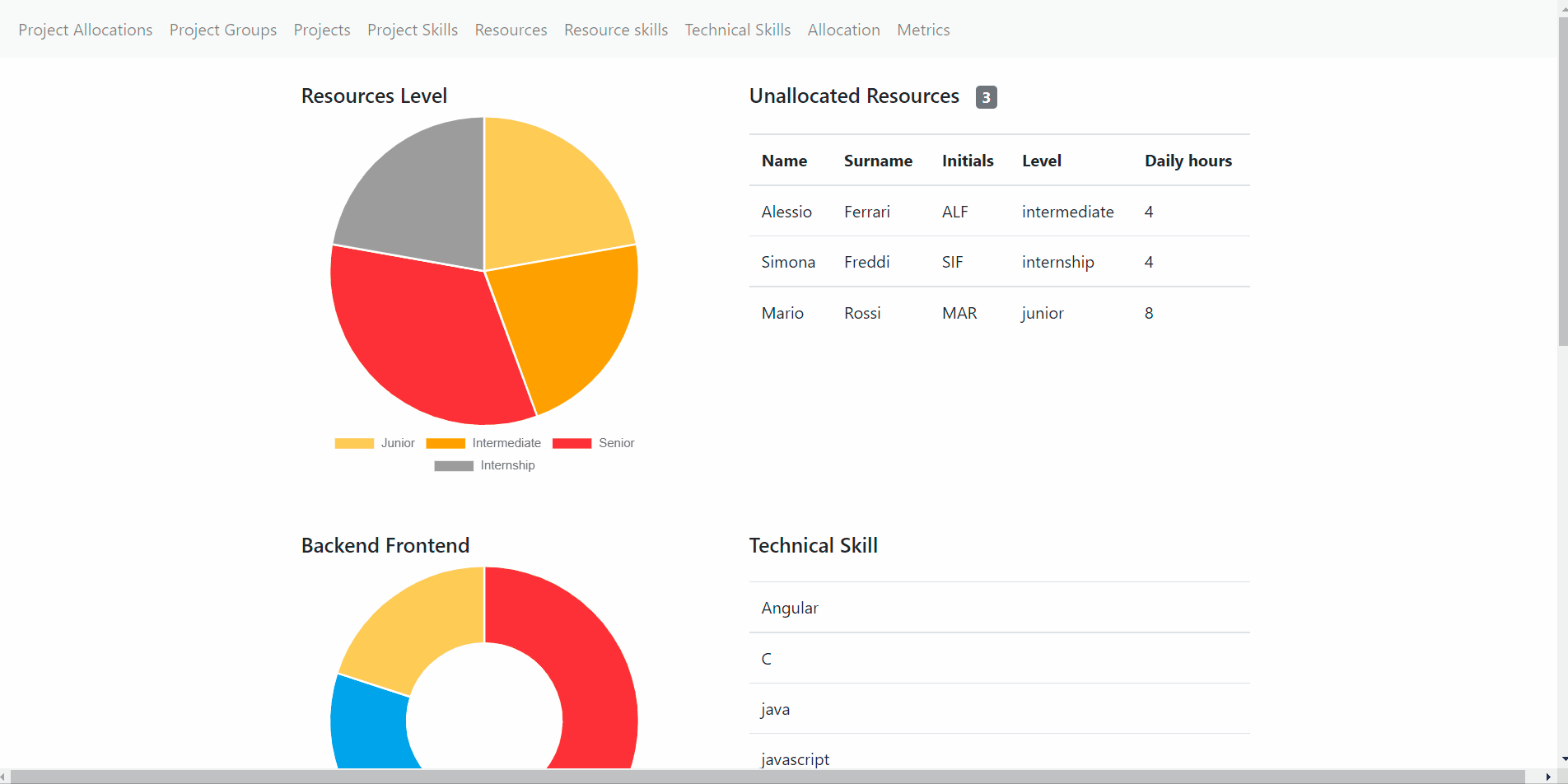Open the Project Skills section

pos(412,30)
